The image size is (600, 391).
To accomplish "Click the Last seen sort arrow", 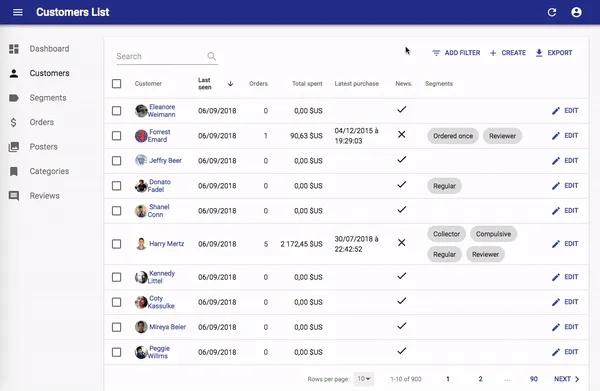I will 230,83.
